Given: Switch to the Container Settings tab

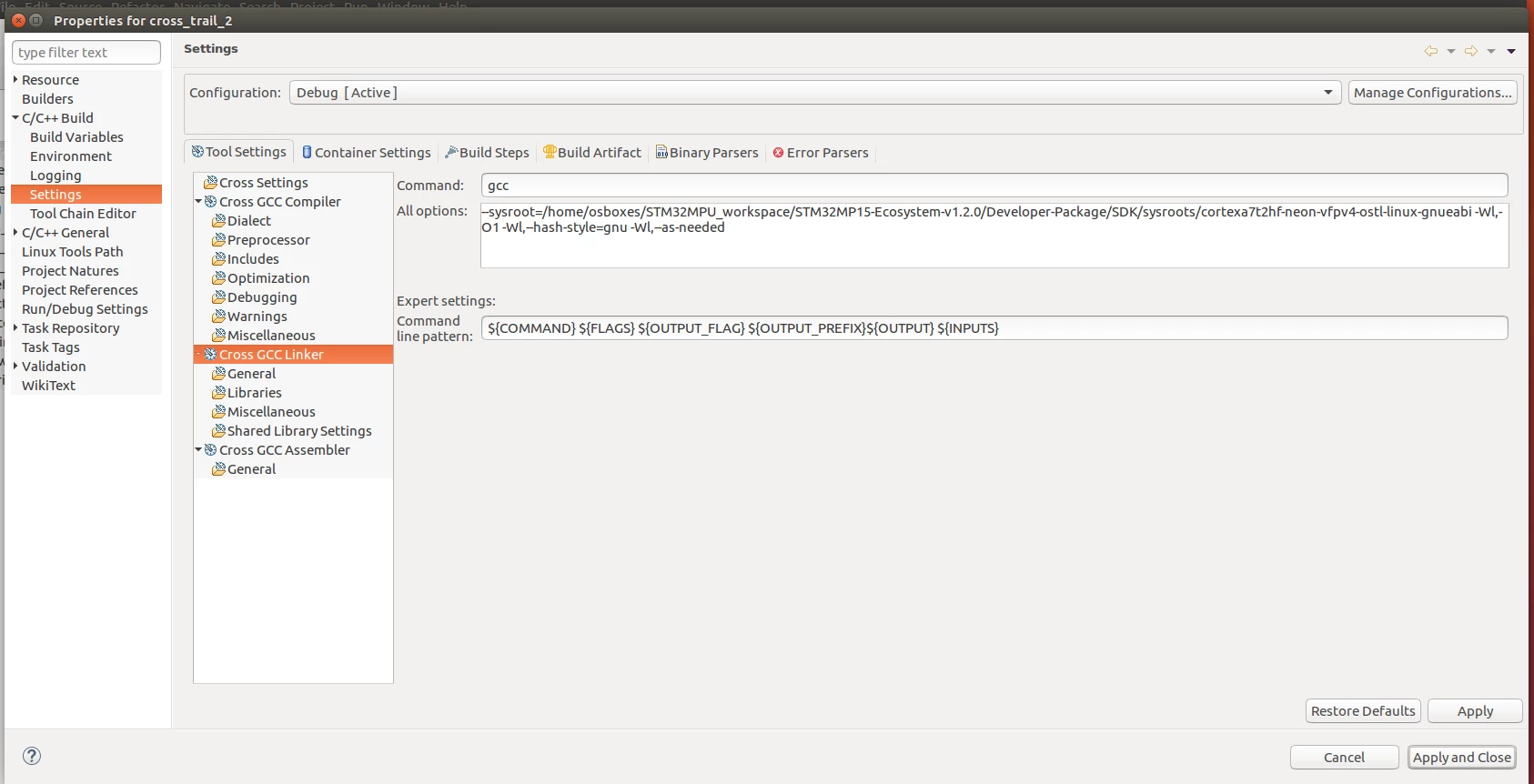Looking at the screenshot, I should pyautogui.click(x=367, y=153).
